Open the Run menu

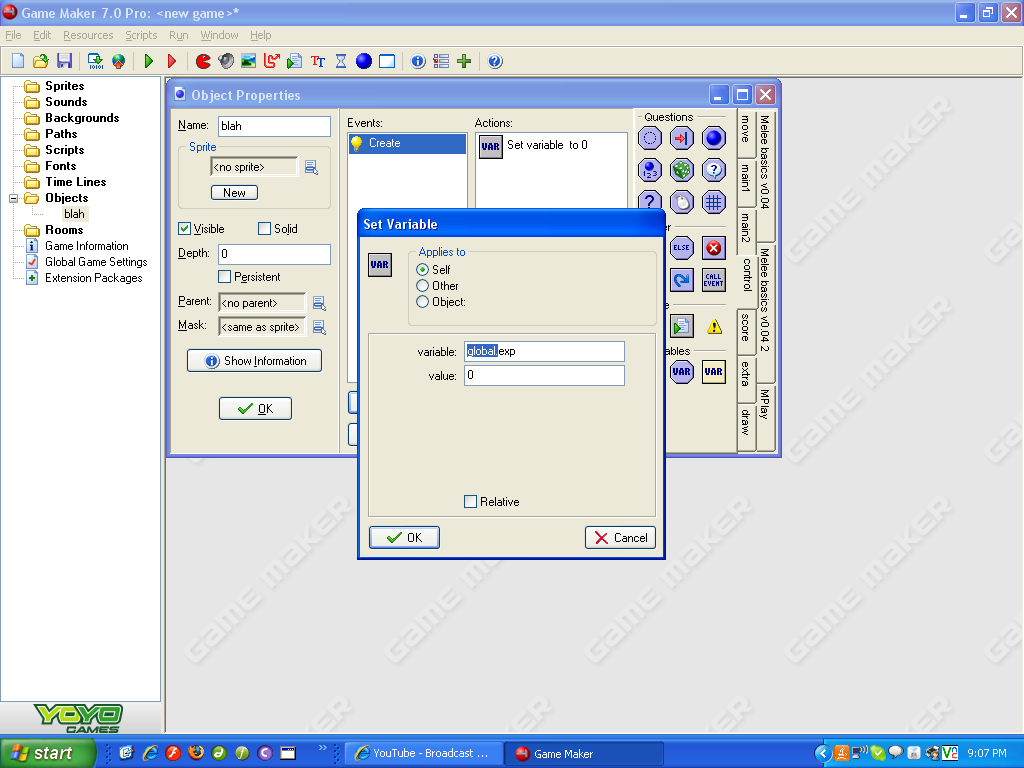(x=178, y=35)
